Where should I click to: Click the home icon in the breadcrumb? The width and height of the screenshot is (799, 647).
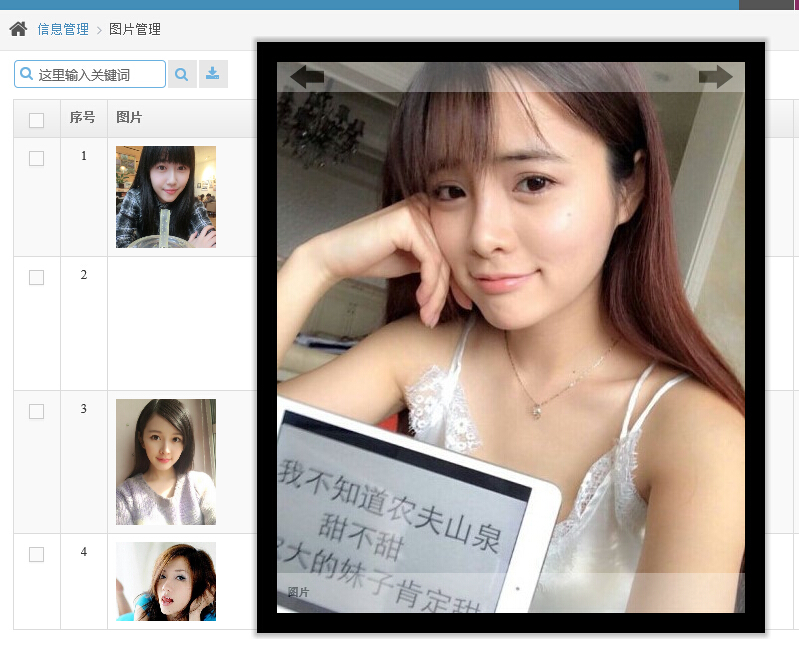[18, 29]
